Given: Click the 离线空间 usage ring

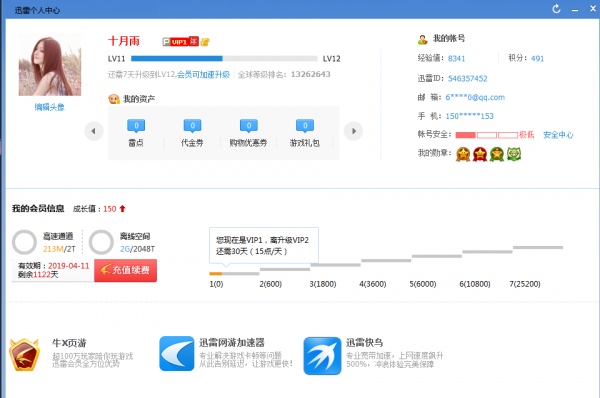Looking at the screenshot, I should click(101, 242).
